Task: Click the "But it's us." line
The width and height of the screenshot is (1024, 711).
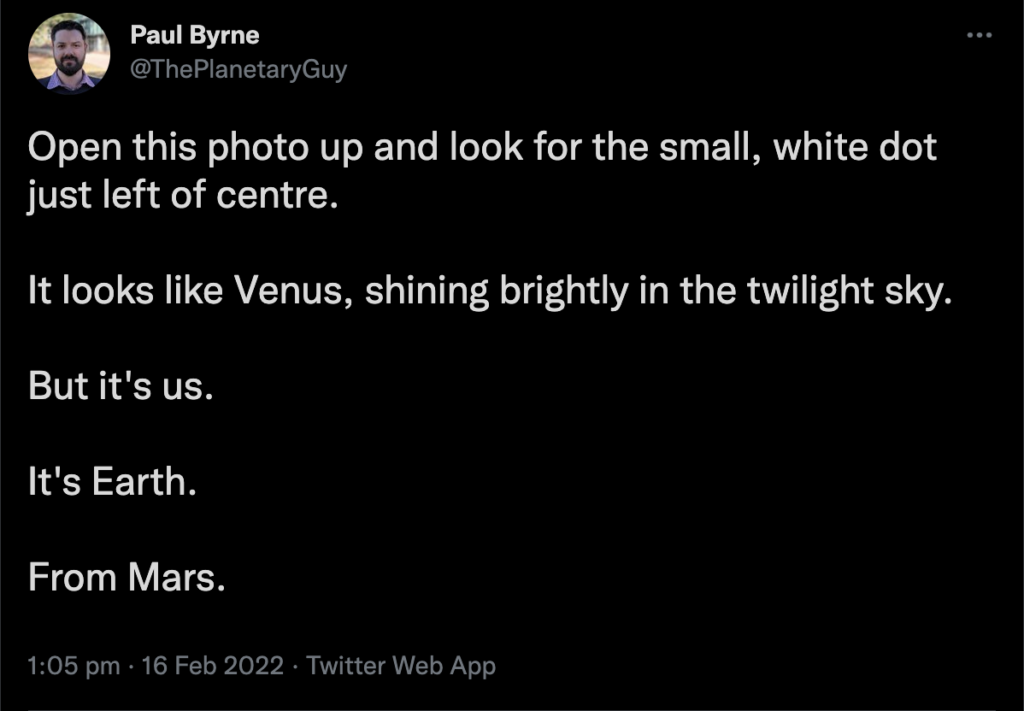Action: click(x=121, y=387)
